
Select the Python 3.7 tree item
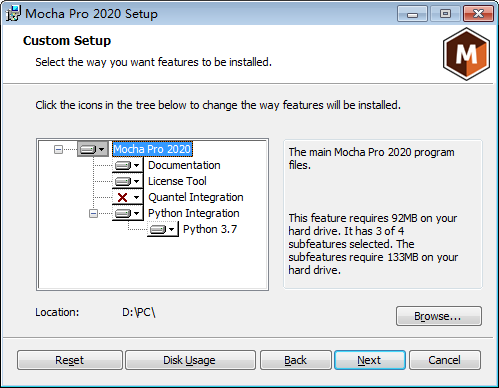tap(210, 229)
